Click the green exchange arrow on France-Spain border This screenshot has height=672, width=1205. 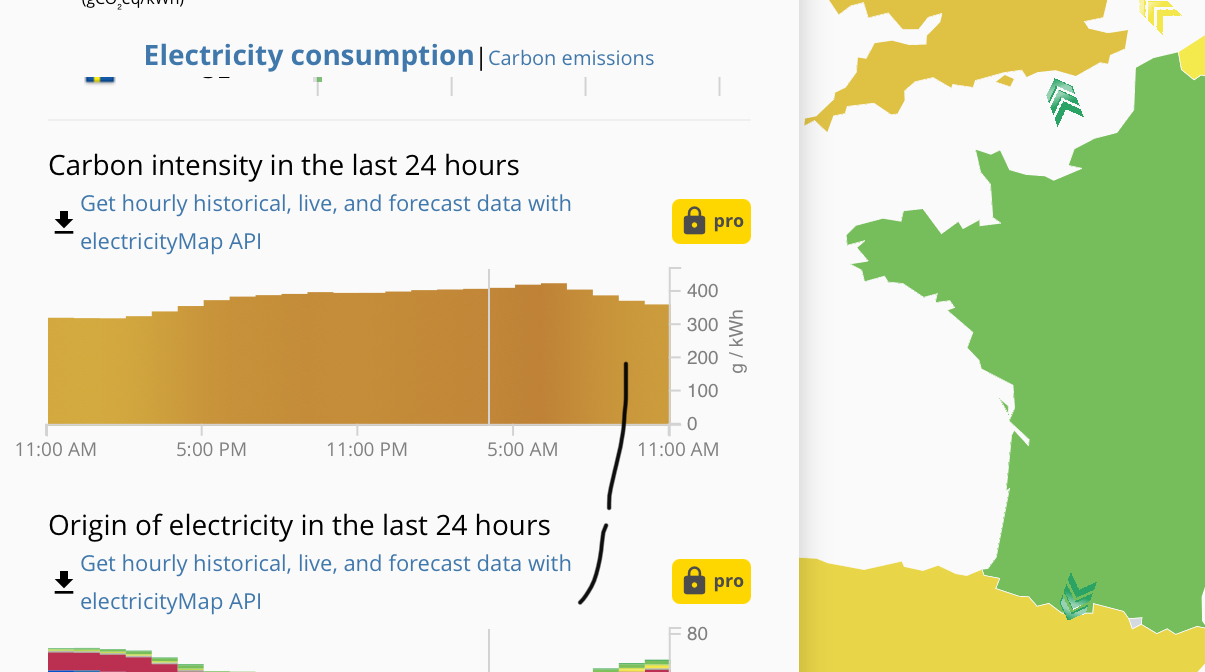coord(1077,597)
